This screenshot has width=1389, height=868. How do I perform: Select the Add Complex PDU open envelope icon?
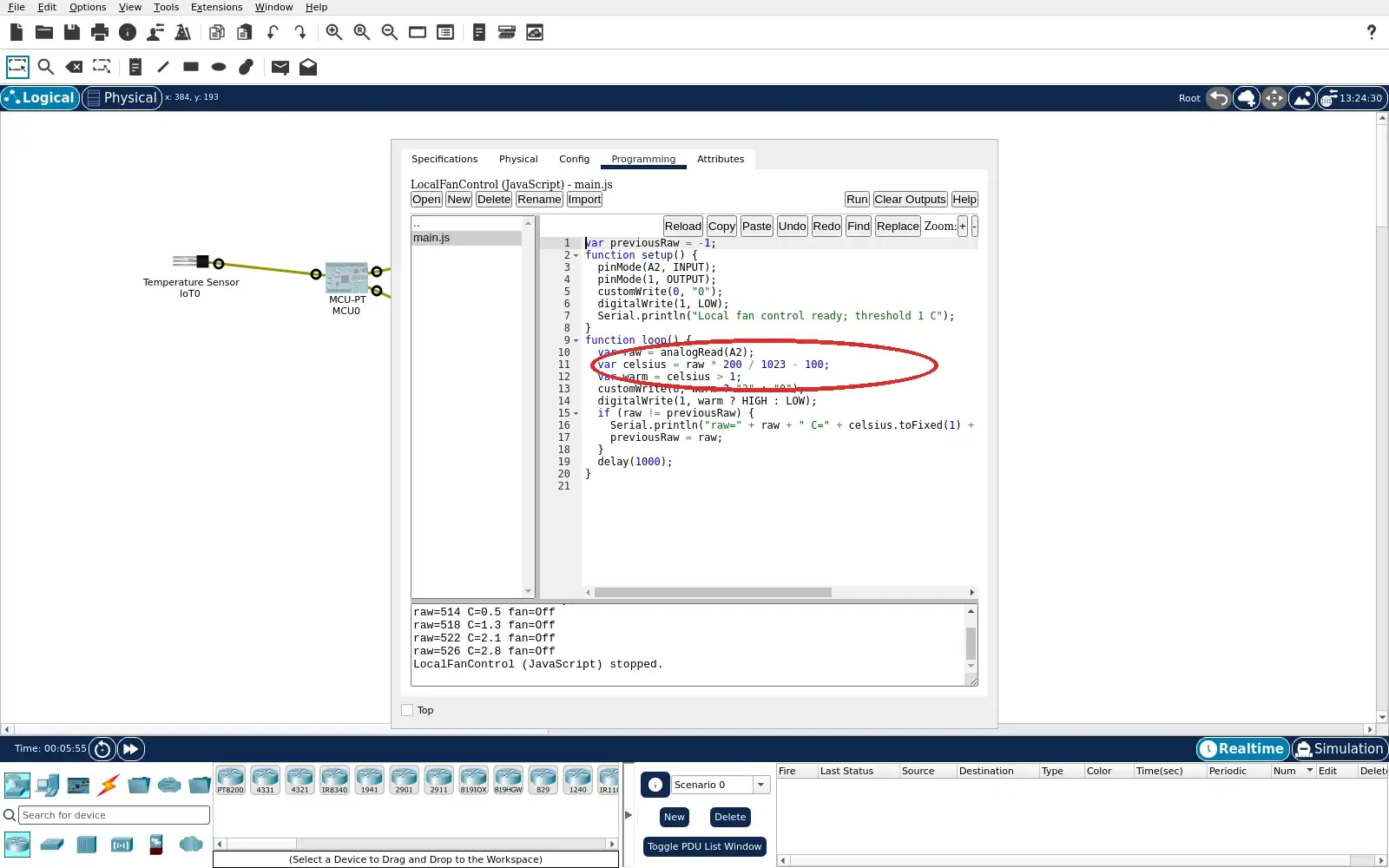tap(308, 67)
